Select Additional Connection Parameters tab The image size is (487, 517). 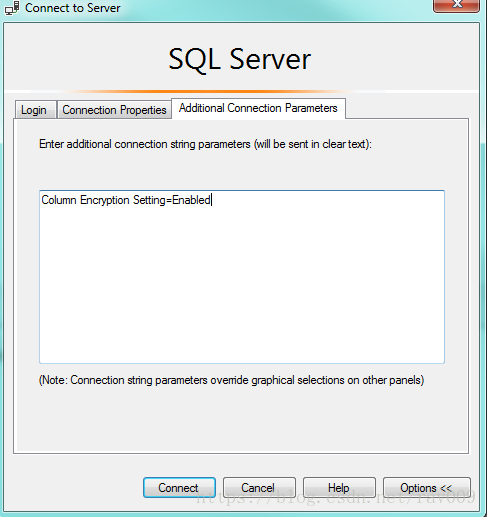pyautogui.click(x=258, y=108)
